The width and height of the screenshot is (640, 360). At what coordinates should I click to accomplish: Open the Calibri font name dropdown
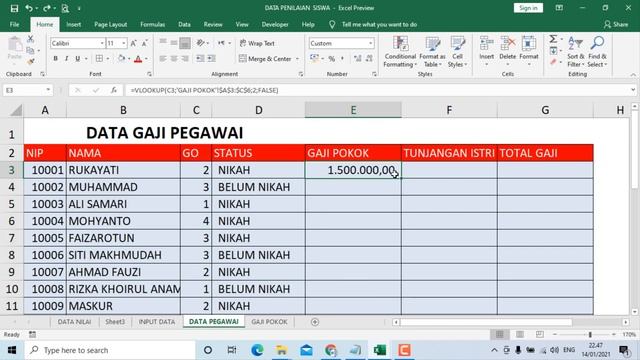pyautogui.click(x=102, y=43)
